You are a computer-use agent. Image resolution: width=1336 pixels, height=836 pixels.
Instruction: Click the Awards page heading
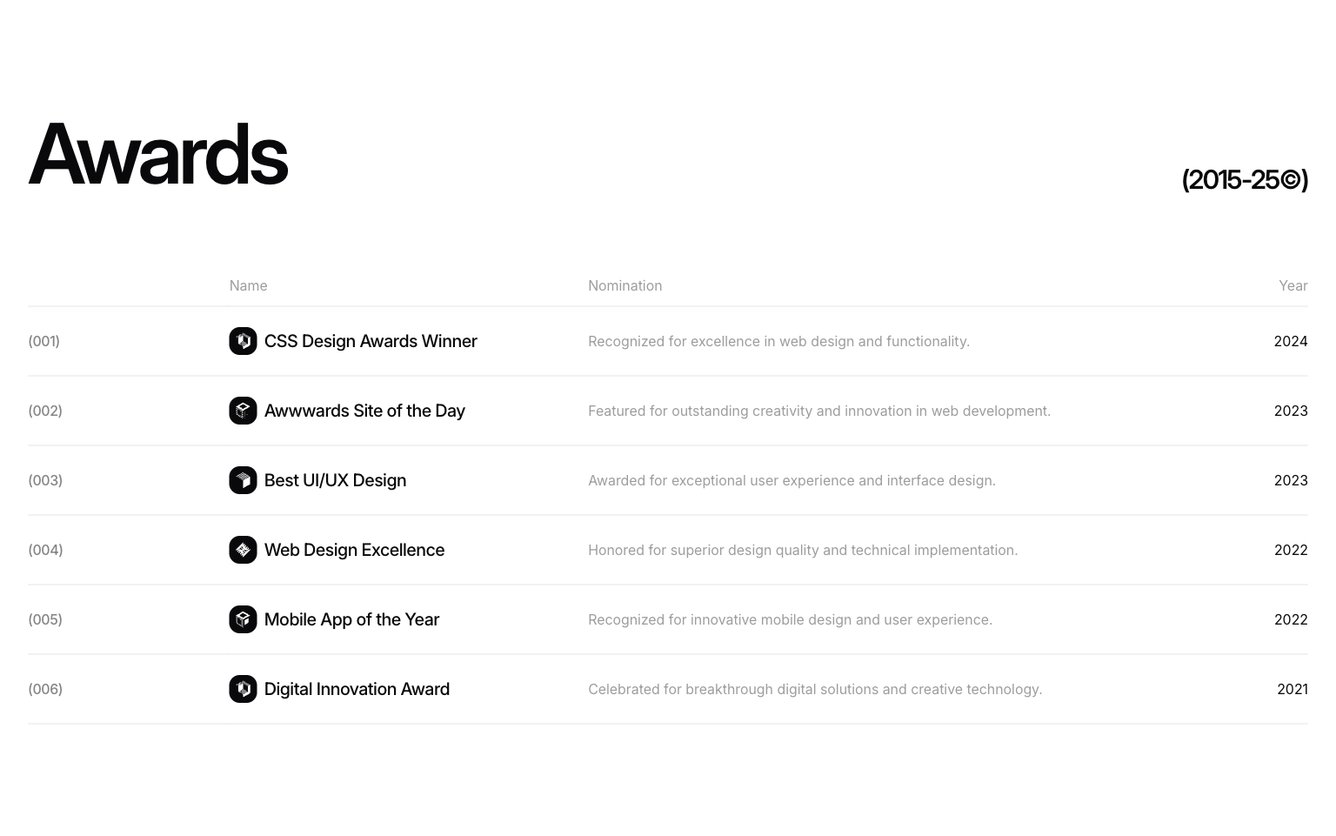158,155
